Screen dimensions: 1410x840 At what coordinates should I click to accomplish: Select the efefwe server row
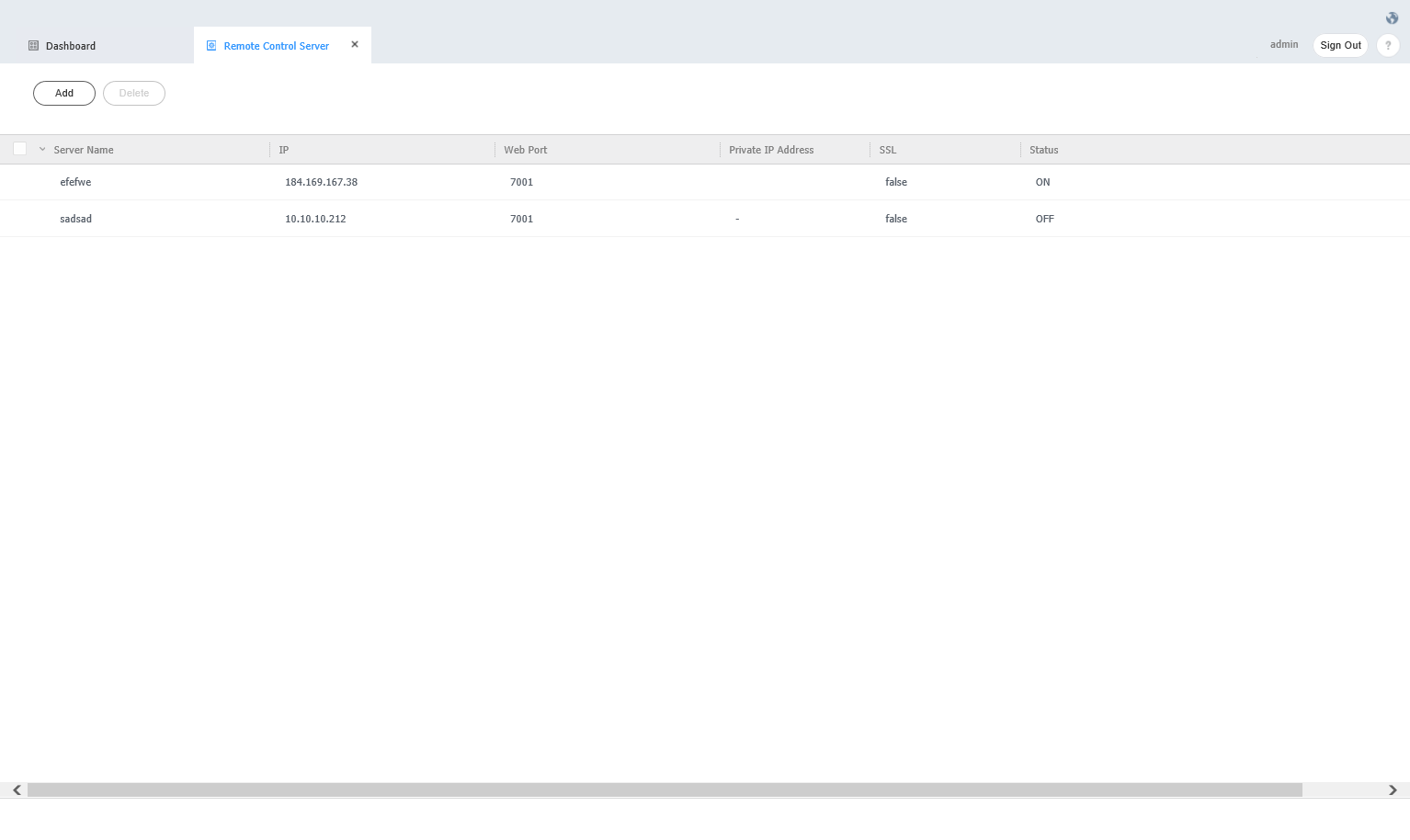click(75, 182)
